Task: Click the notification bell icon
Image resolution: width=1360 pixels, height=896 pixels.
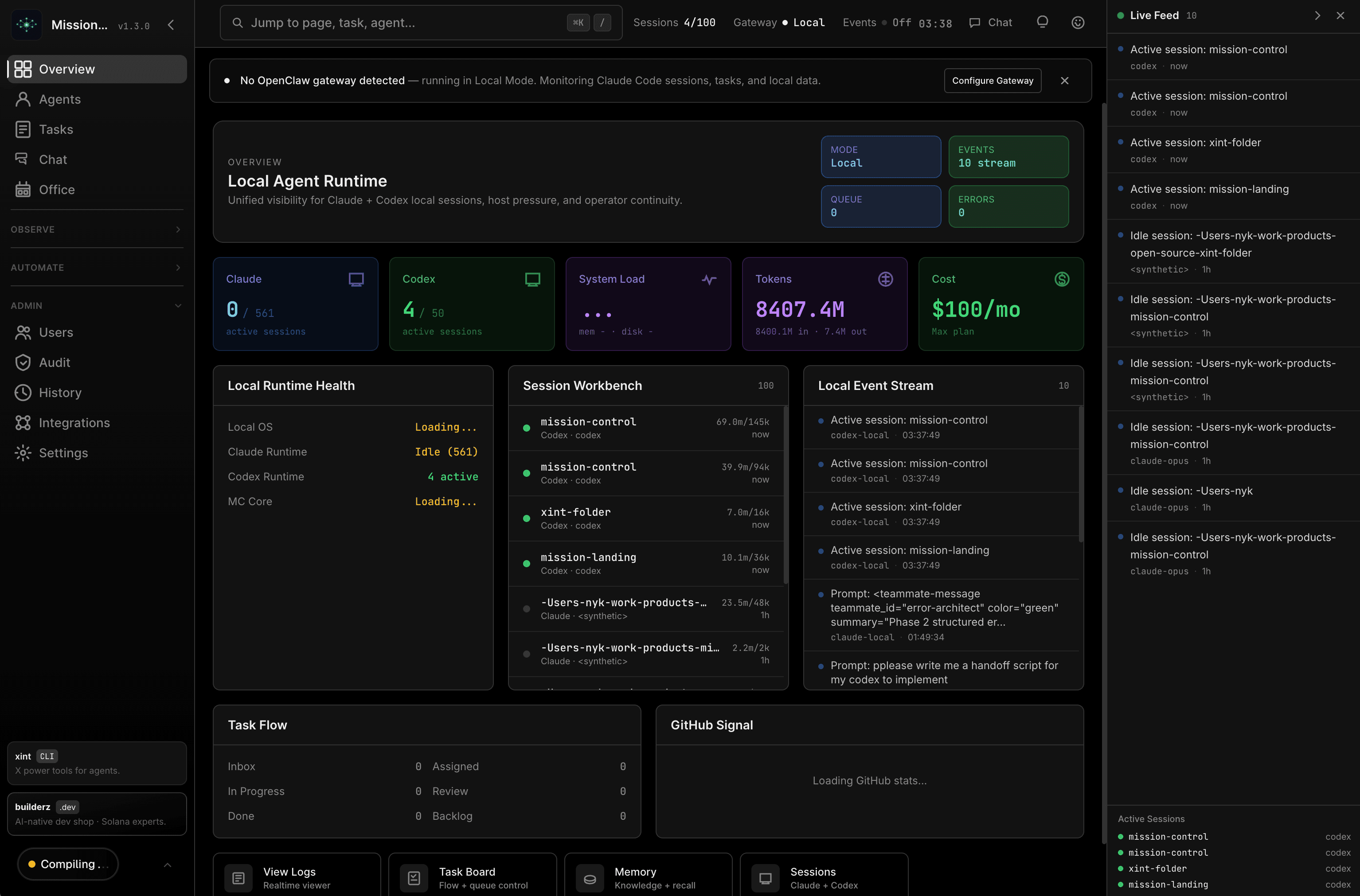Action: coord(1042,22)
